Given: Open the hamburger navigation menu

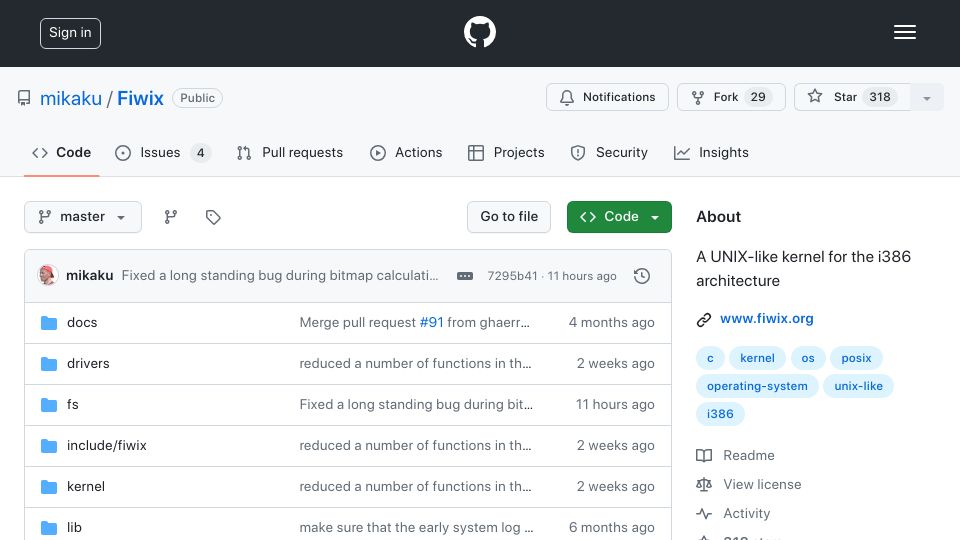Looking at the screenshot, I should pos(904,32).
